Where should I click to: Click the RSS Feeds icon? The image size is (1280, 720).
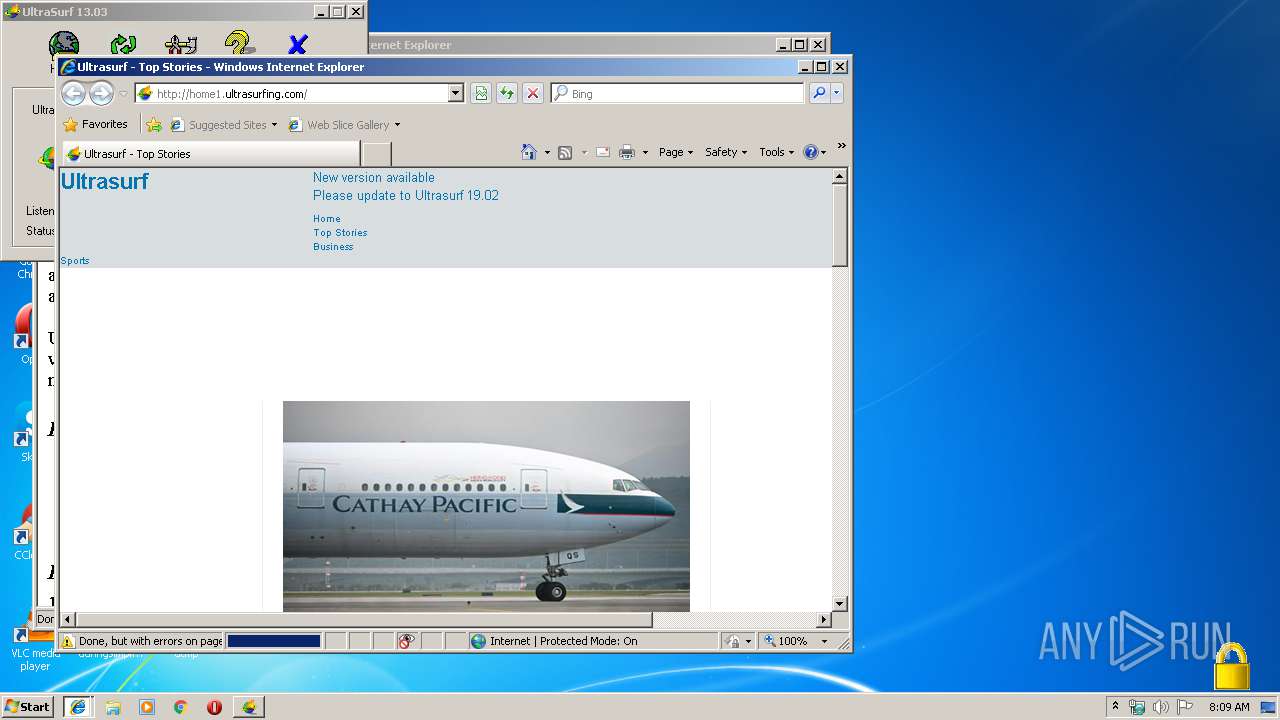click(x=565, y=152)
